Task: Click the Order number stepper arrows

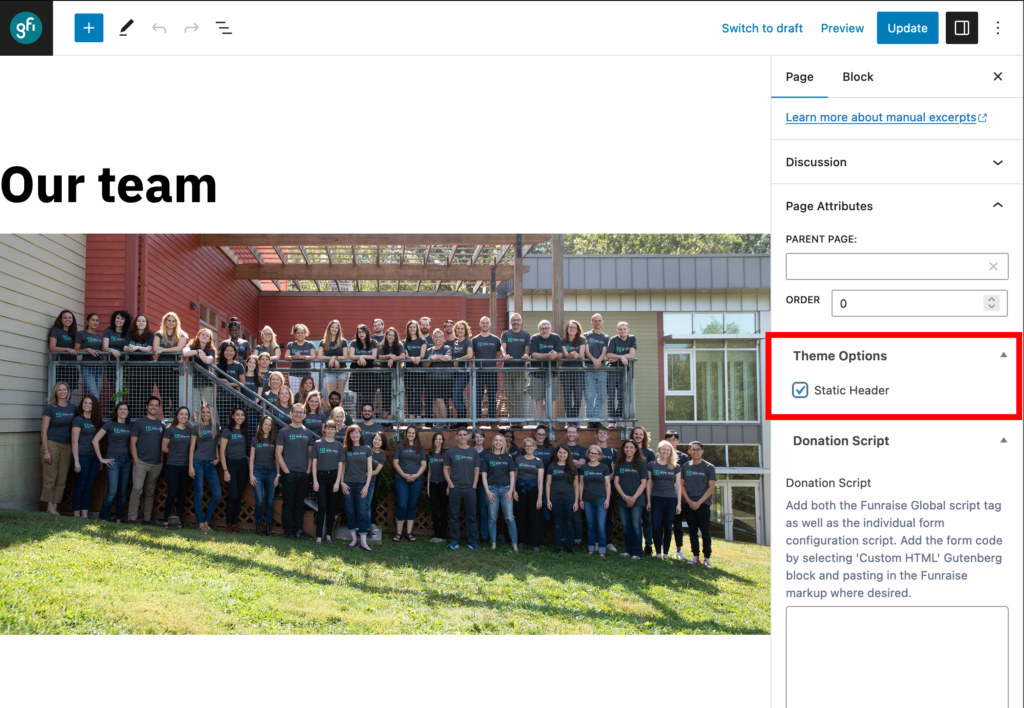Action: tap(991, 302)
